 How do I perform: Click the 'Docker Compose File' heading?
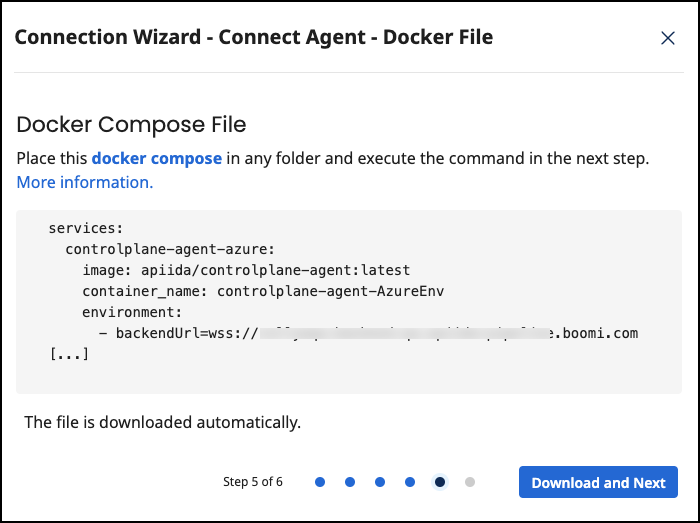pyautogui.click(x=131, y=125)
